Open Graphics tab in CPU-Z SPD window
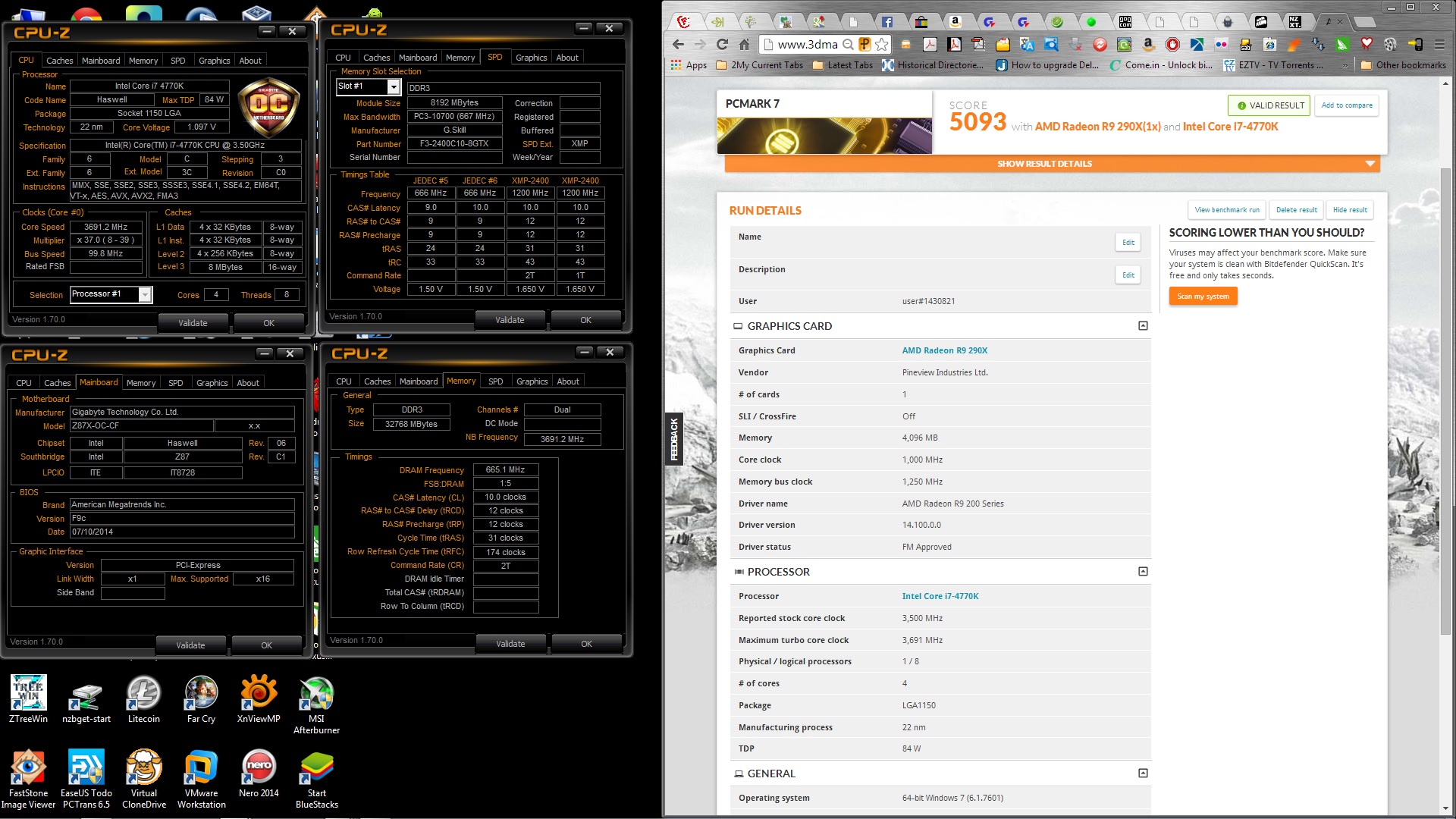 [531, 58]
